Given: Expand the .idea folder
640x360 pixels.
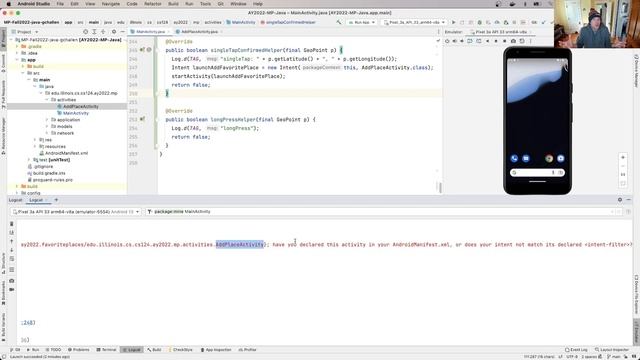Looking at the screenshot, I should point(17,53).
